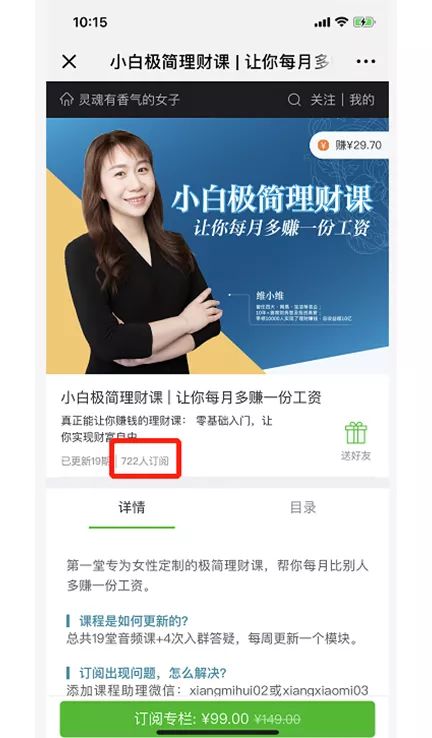Tap the 722人订阅 subscriber count
The image size is (432, 738).
(145, 461)
